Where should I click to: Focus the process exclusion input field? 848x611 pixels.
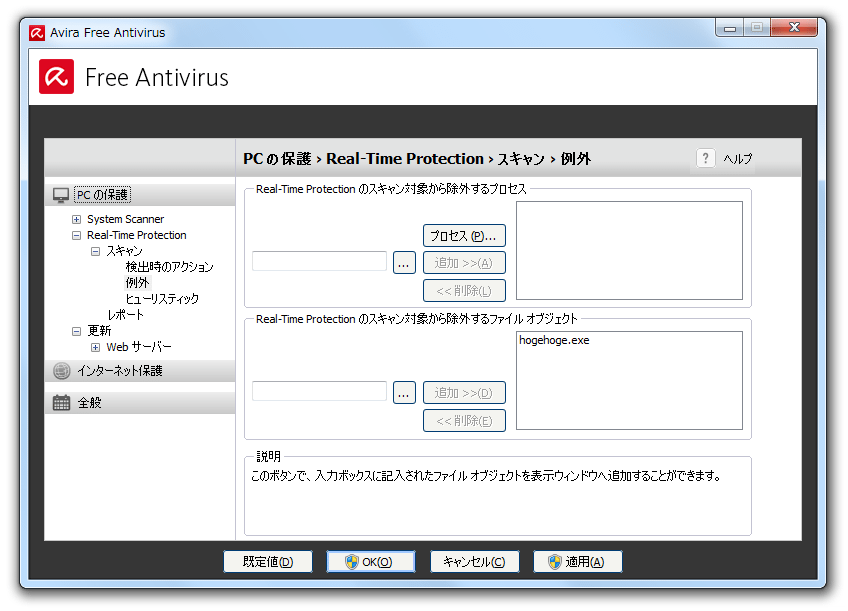[319, 261]
